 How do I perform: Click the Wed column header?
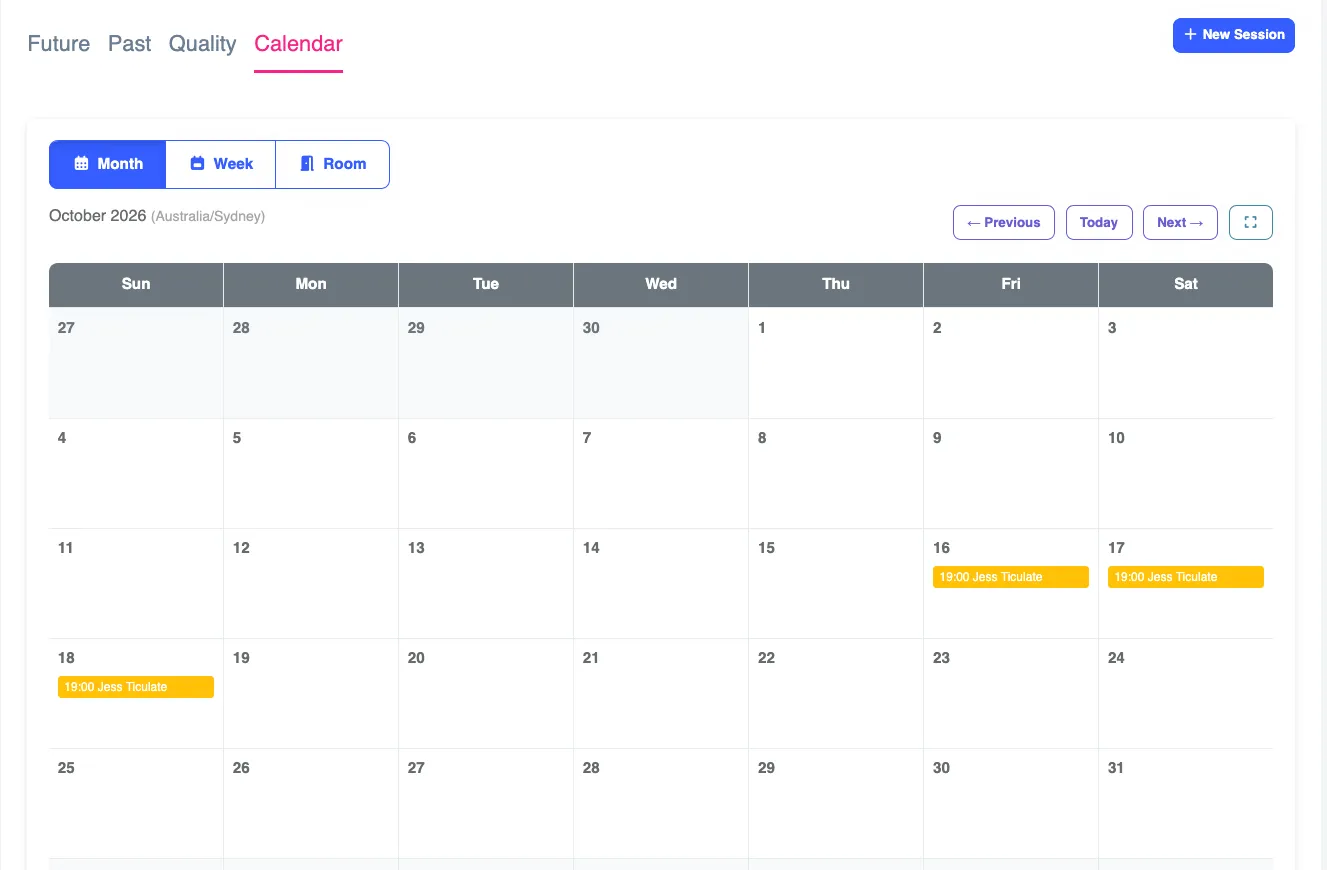(x=661, y=284)
